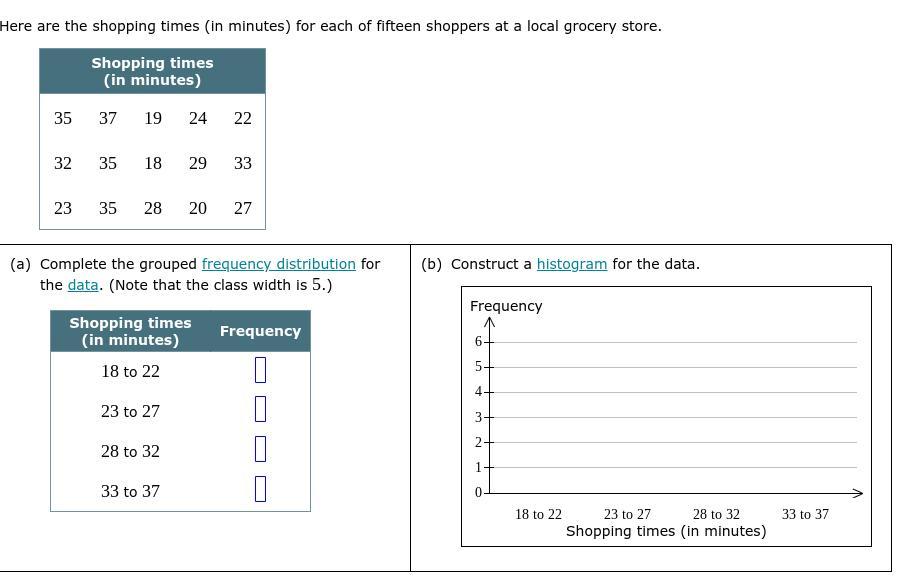Click the 18 to 22 histogram label
904x577 pixels.
click(x=538, y=514)
